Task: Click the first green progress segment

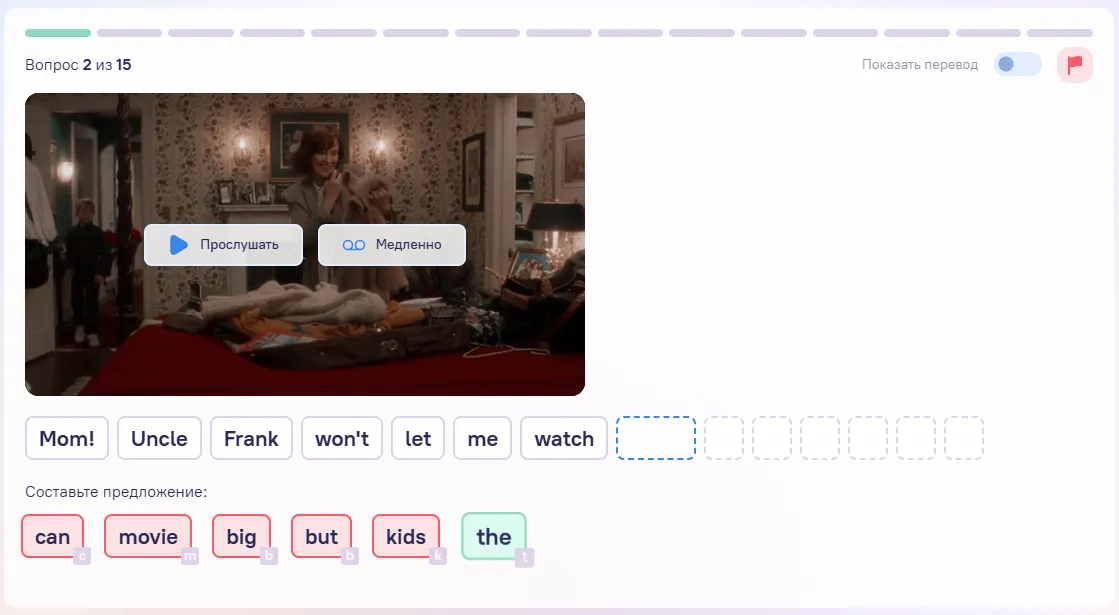Action: pos(58,33)
